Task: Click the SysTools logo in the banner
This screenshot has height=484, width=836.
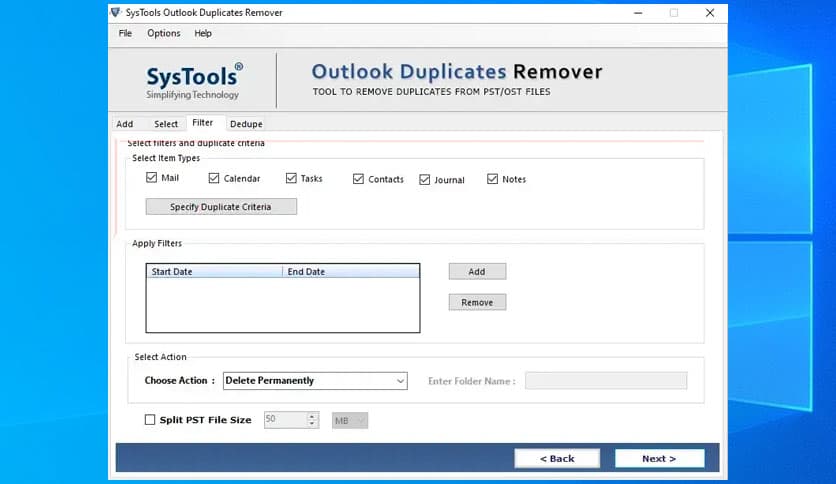Action: click(x=195, y=81)
